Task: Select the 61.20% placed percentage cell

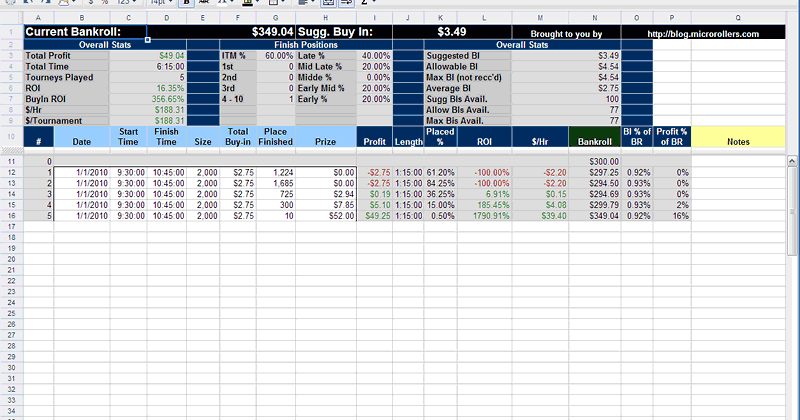Action: tap(440, 172)
